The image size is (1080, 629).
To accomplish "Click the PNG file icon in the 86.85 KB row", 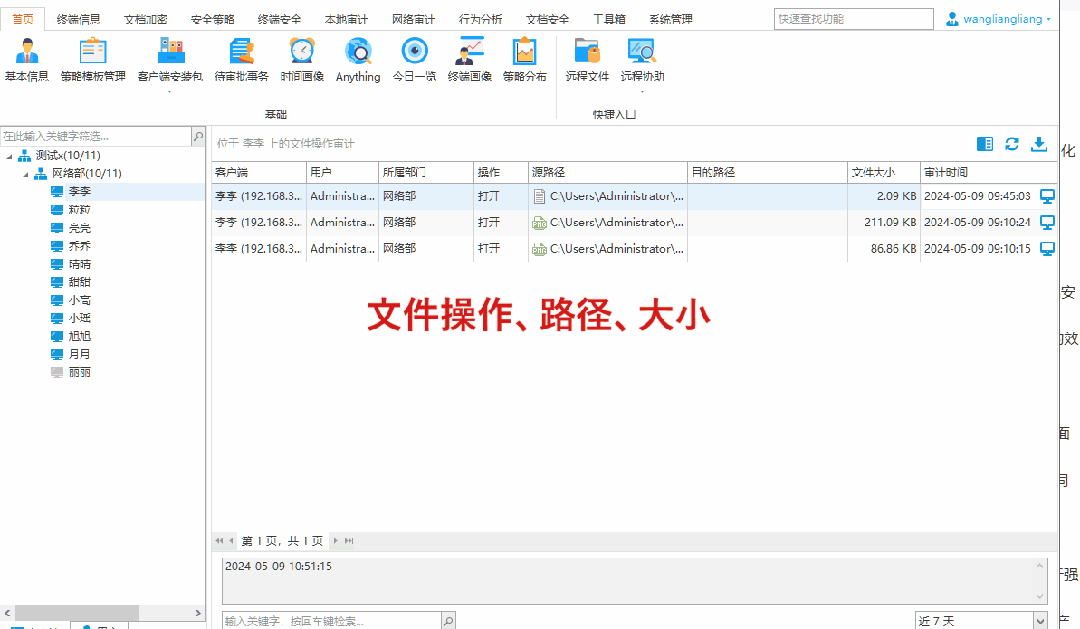I will pyautogui.click(x=539, y=249).
